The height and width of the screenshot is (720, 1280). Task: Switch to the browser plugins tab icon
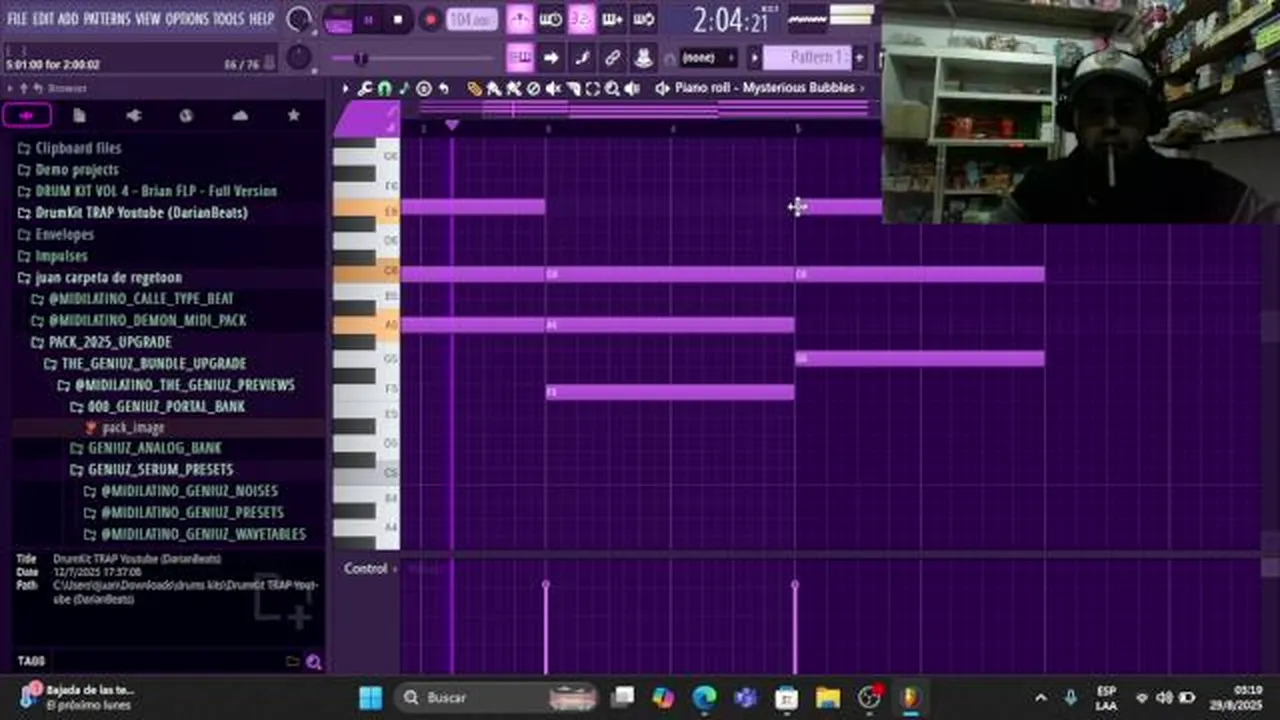pyautogui.click(x=133, y=116)
